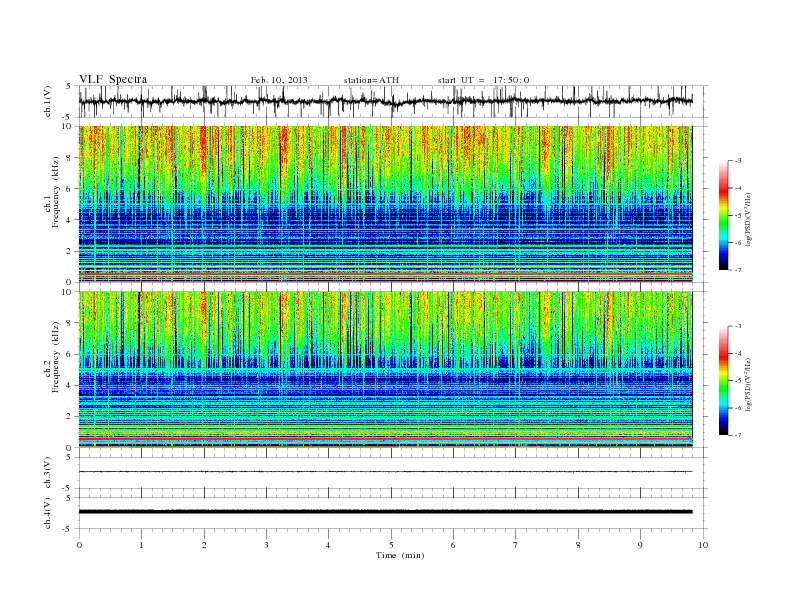Click the ch.1 colorbar "log(PSD)(V²/Hz)" label
This screenshot has height=612, width=792.
(x=749, y=219)
